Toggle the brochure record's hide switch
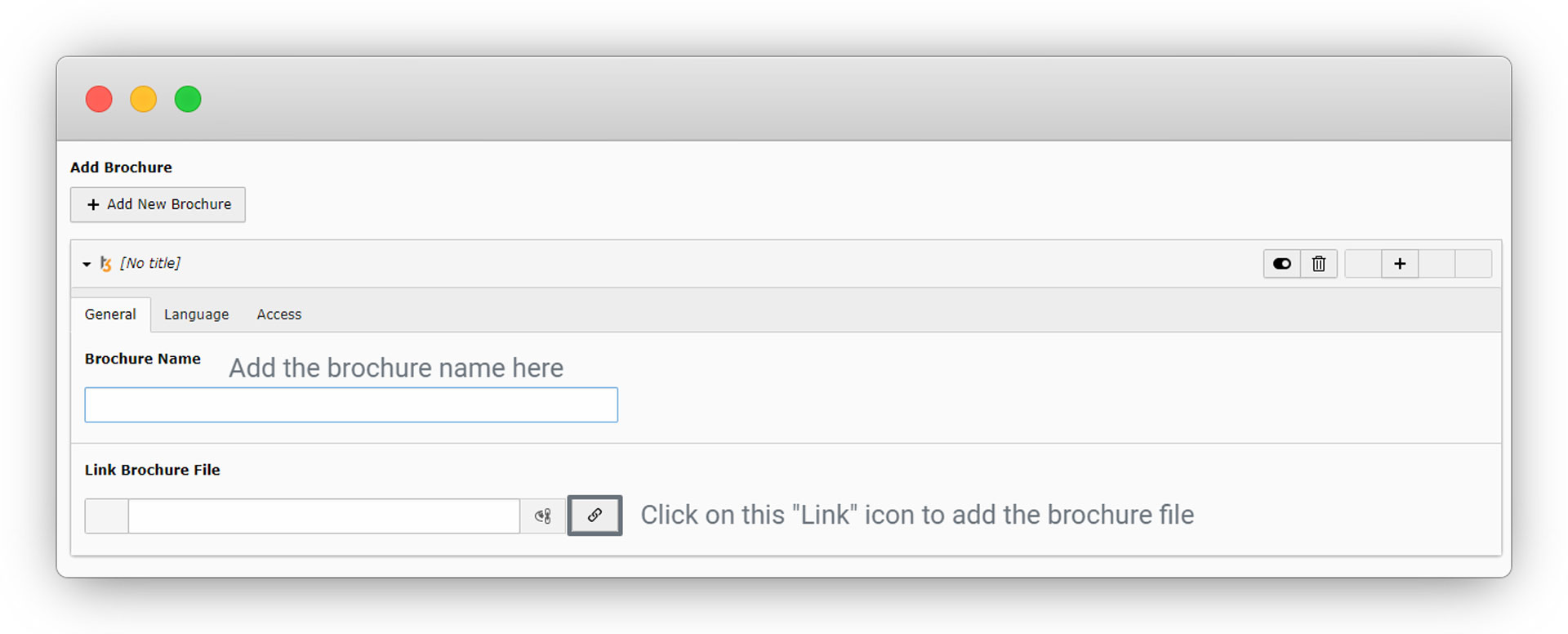The width and height of the screenshot is (1568, 634). click(1282, 264)
